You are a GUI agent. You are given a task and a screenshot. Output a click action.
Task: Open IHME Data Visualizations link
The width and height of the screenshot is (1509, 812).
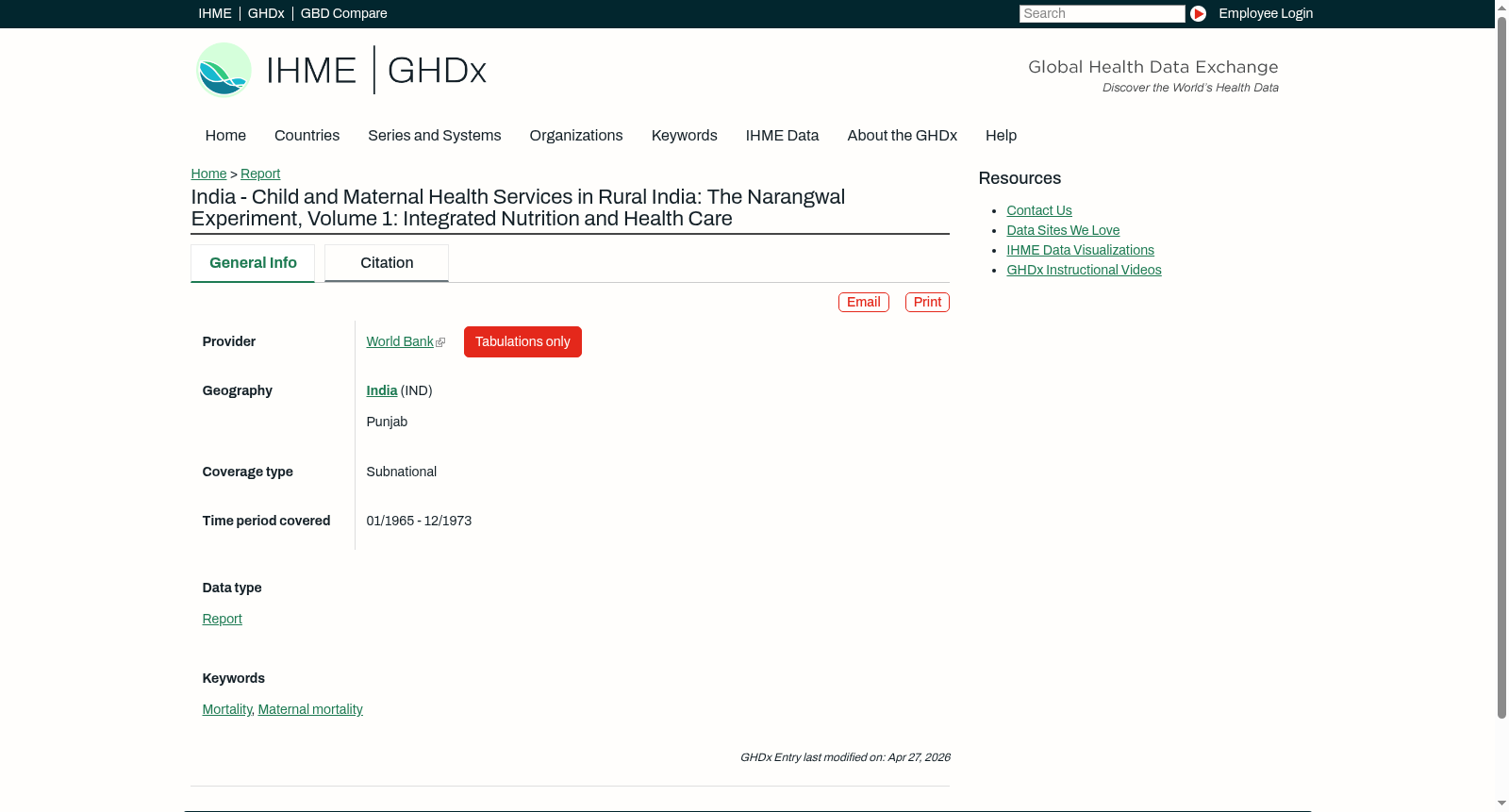point(1080,250)
